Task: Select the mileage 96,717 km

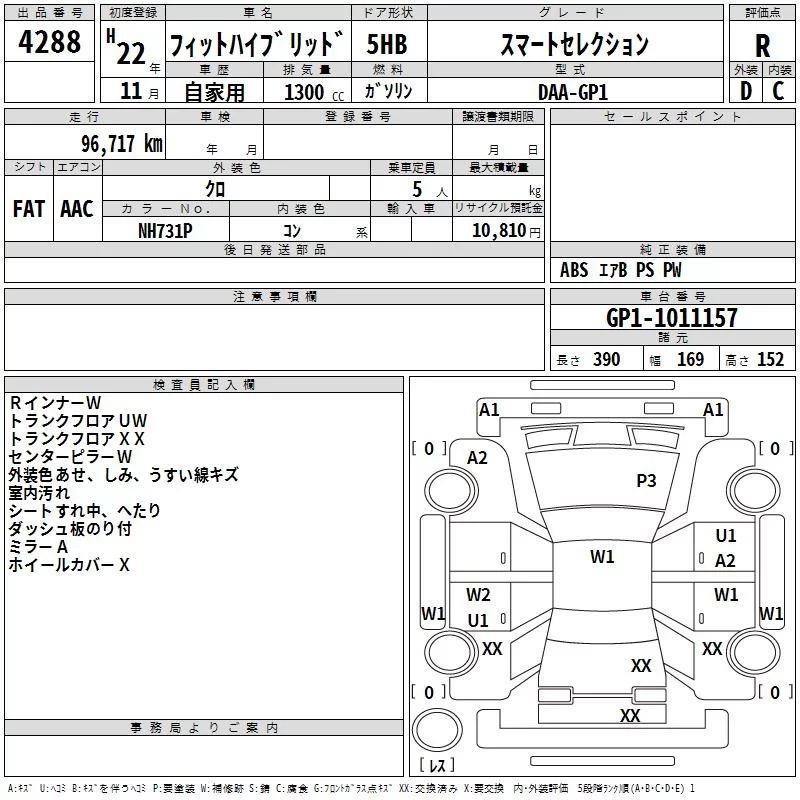Action: 122,144
